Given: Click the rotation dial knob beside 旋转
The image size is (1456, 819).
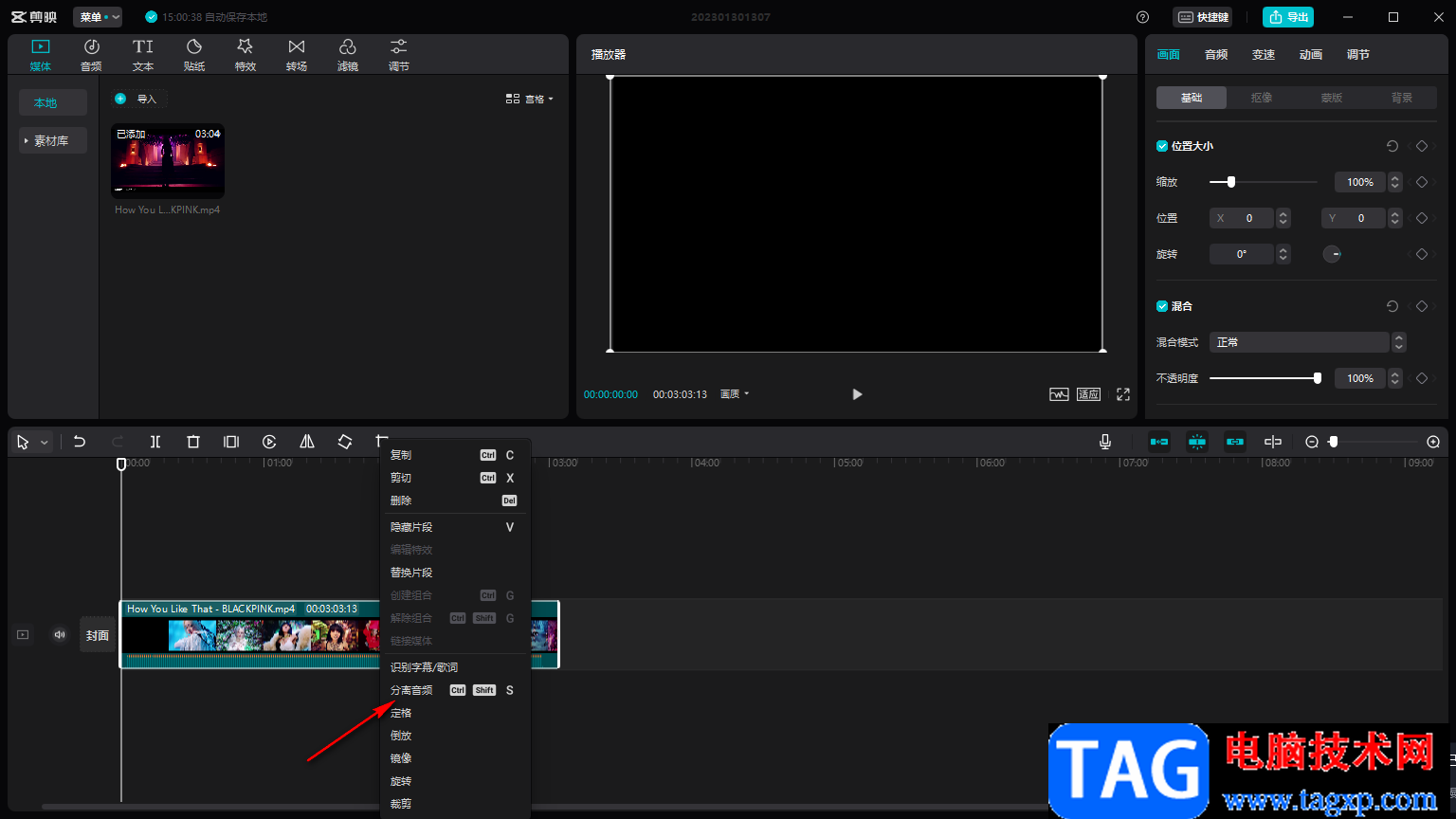Looking at the screenshot, I should pyautogui.click(x=1332, y=254).
